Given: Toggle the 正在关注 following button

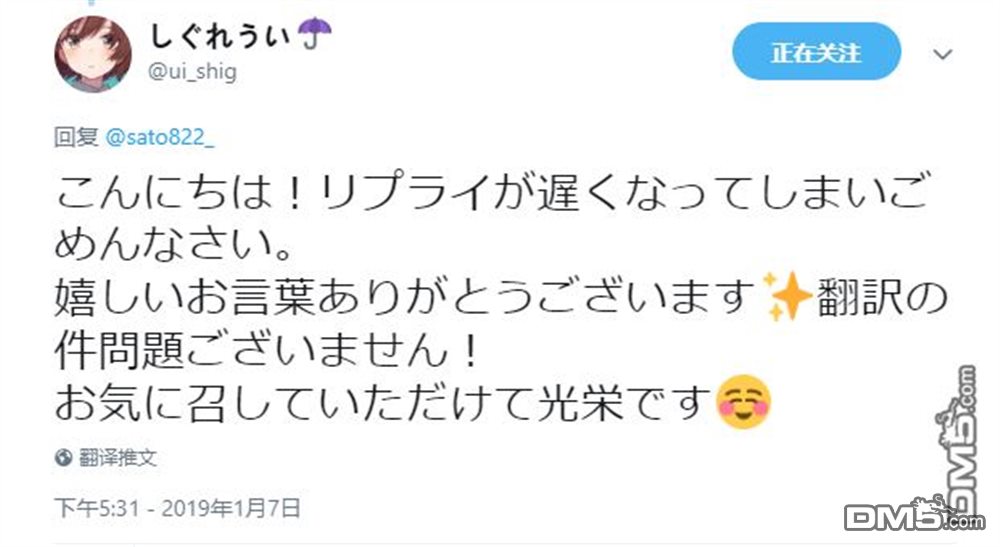Looking at the screenshot, I should (816, 52).
